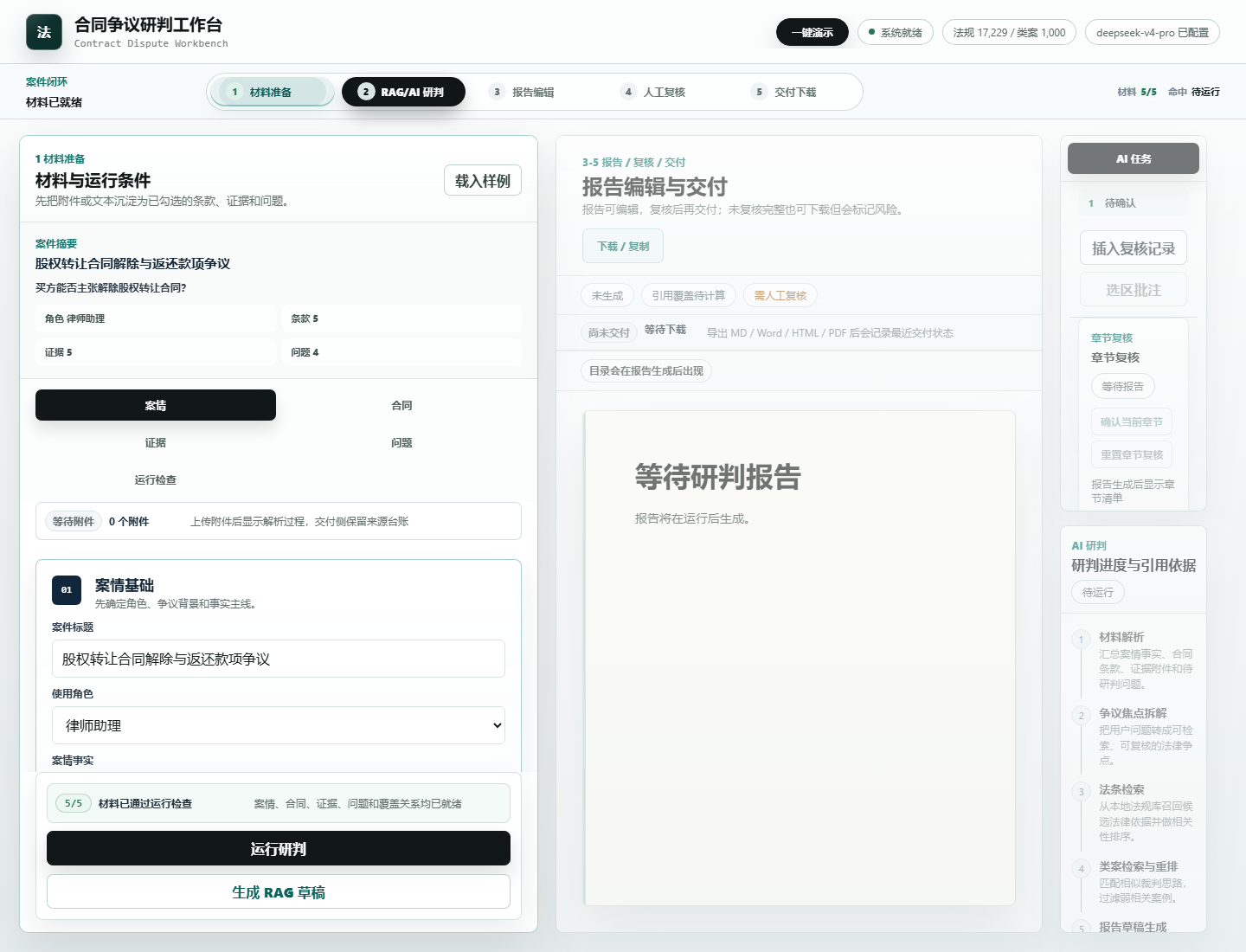The height and width of the screenshot is (952, 1246).
Task: Click the 1 待确认 task row
Action: tap(1134, 203)
